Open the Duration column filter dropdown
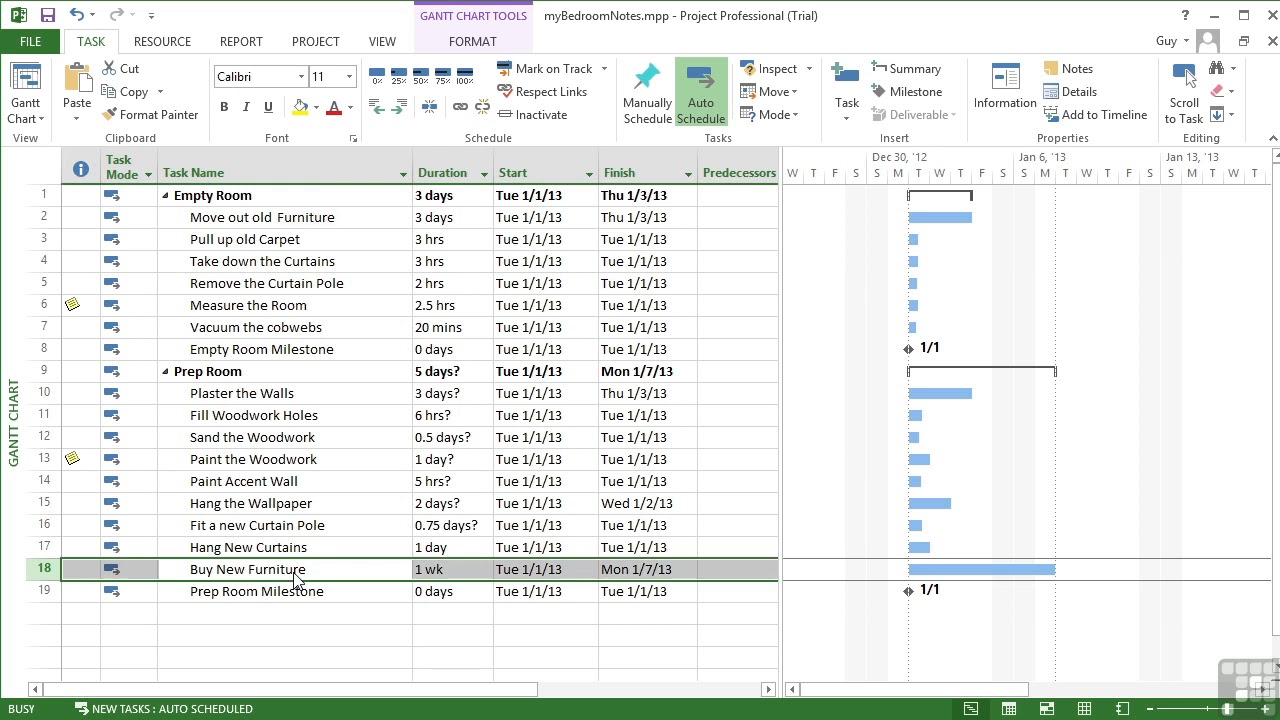The width and height of the screenshot is (1280, 720). pyautogui.click(x=484, y=174)
